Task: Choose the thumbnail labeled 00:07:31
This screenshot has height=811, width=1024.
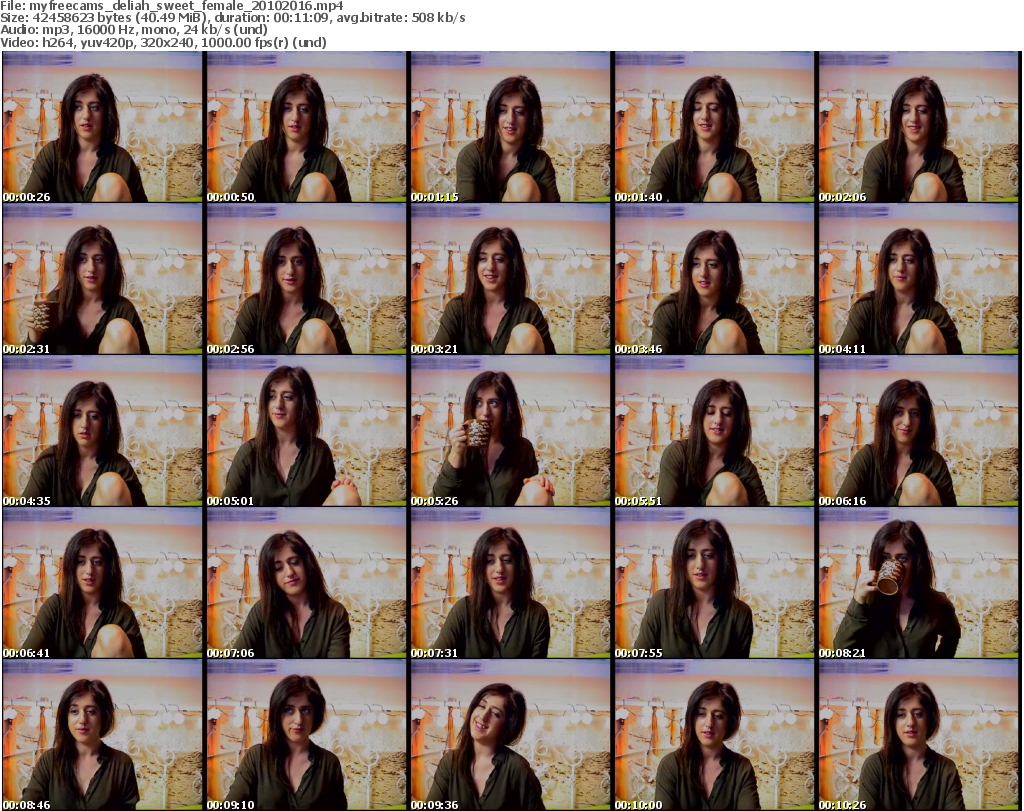Action: 510,583
